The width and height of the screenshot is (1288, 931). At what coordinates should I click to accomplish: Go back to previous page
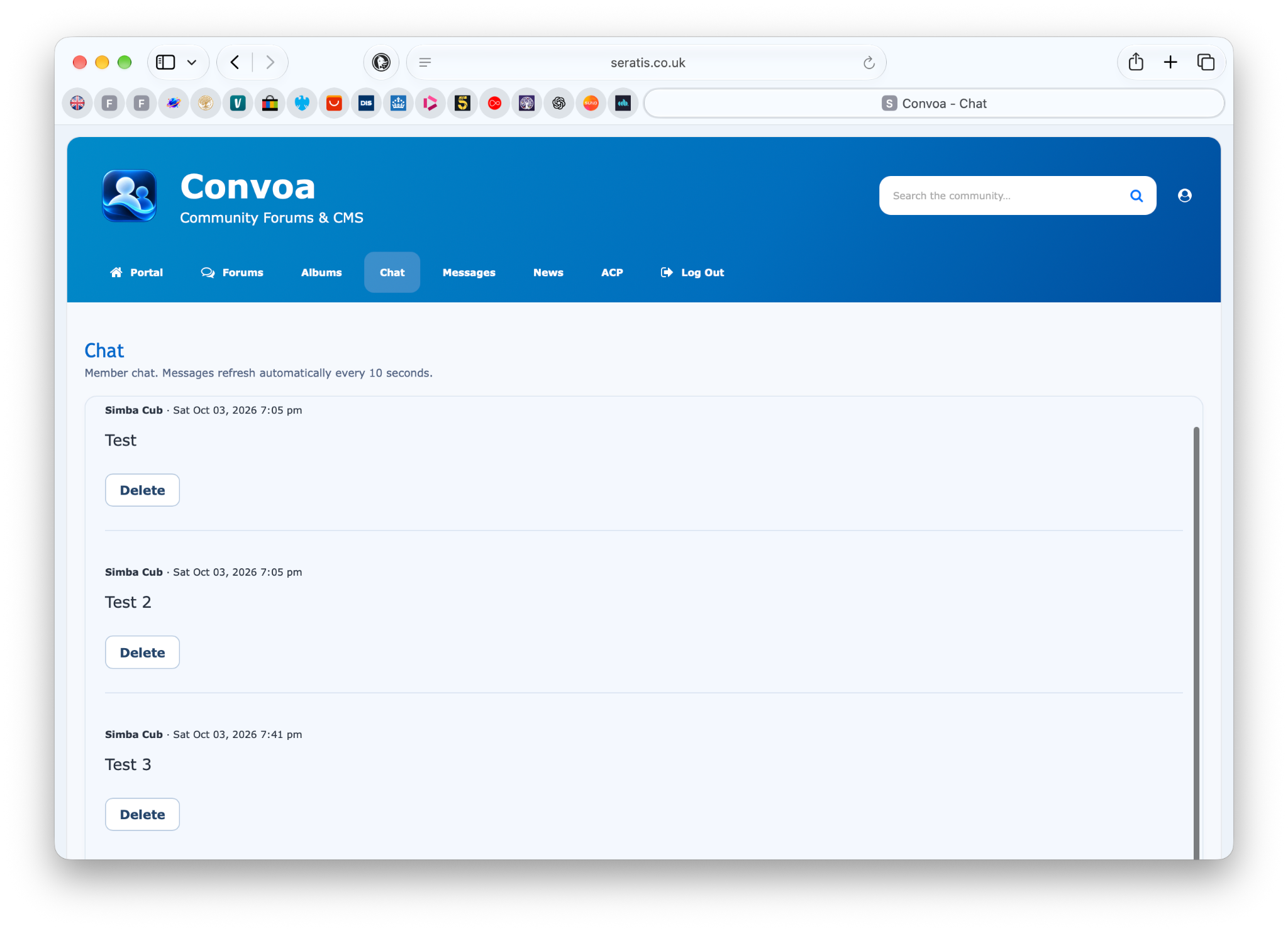[x=235, y=62]
